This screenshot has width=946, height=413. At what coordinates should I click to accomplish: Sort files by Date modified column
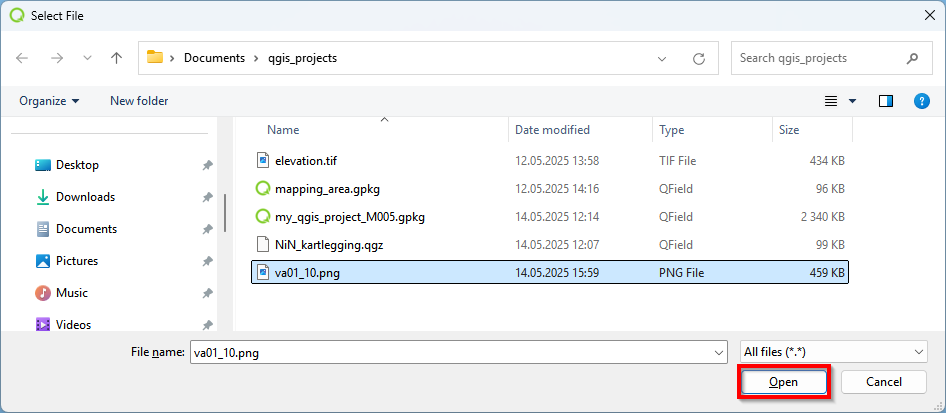click(552, 130)
